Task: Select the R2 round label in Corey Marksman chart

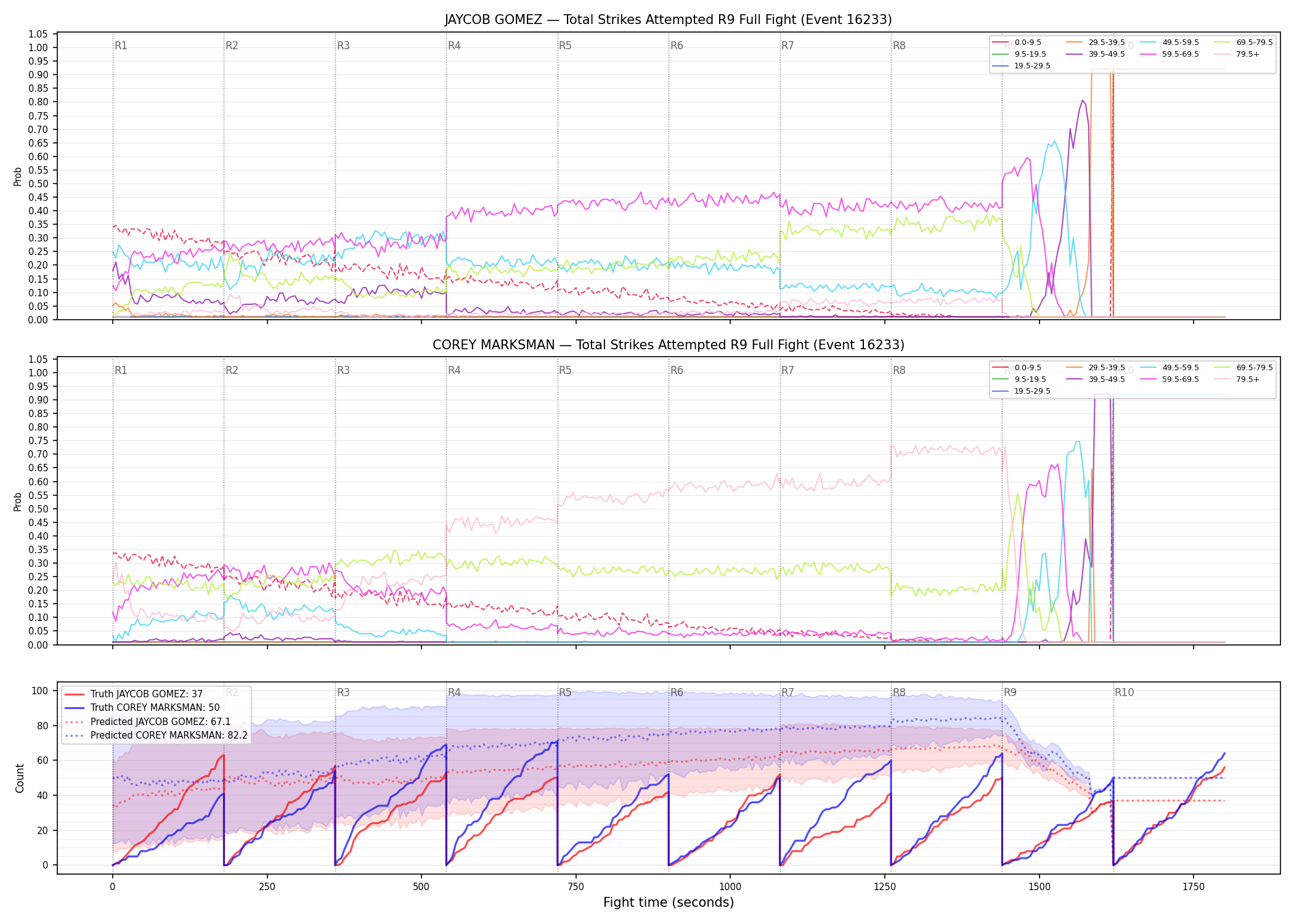Action: (x=232, y=370)
